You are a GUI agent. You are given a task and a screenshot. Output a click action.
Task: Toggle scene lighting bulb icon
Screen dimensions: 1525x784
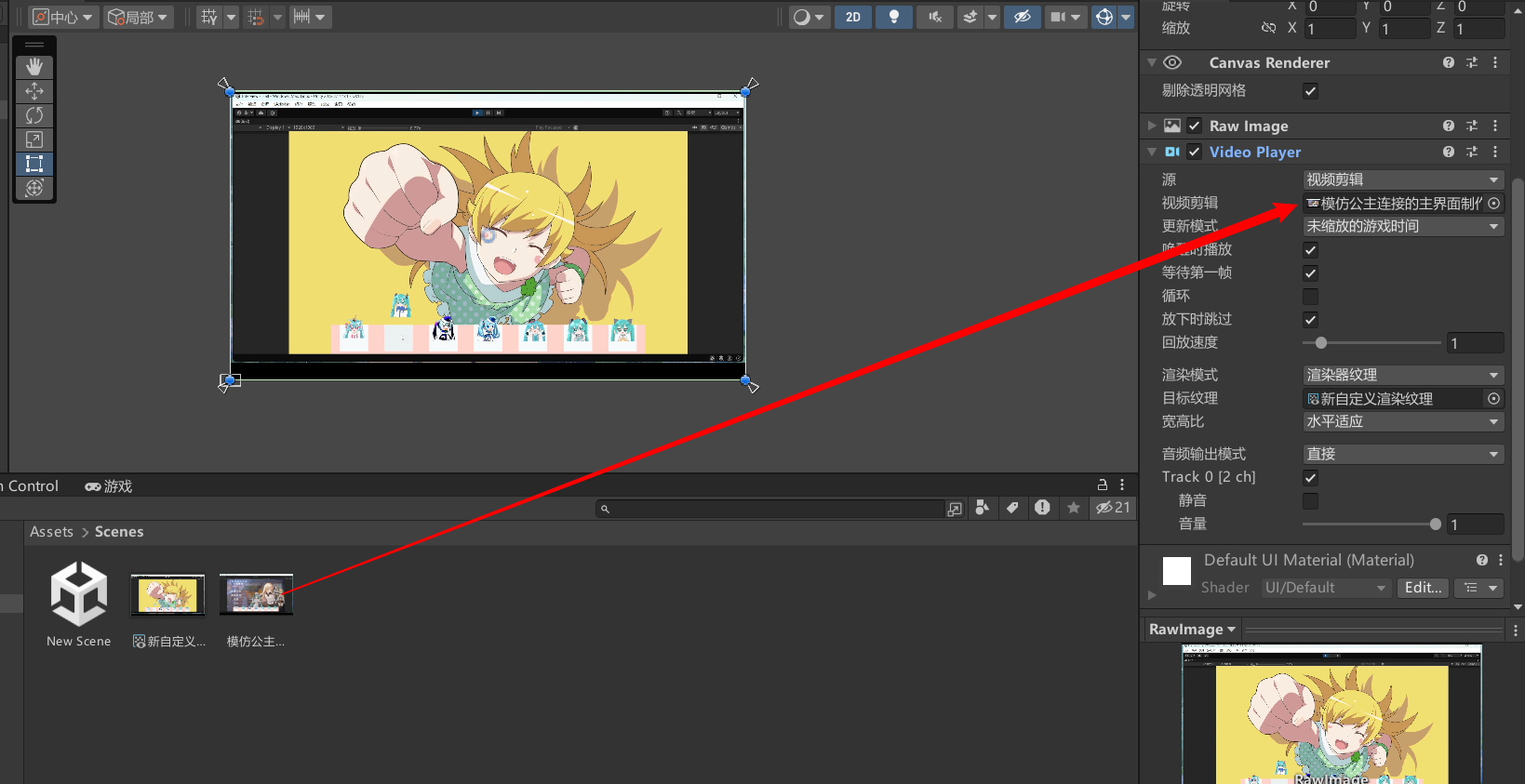pyautogui.click(x=894, y=17)
